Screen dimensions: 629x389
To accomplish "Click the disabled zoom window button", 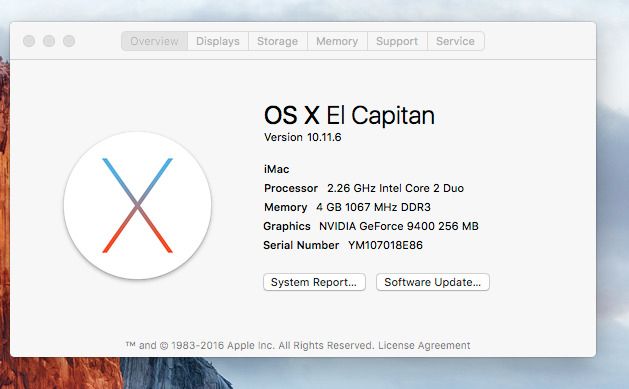I will point(69,41).
